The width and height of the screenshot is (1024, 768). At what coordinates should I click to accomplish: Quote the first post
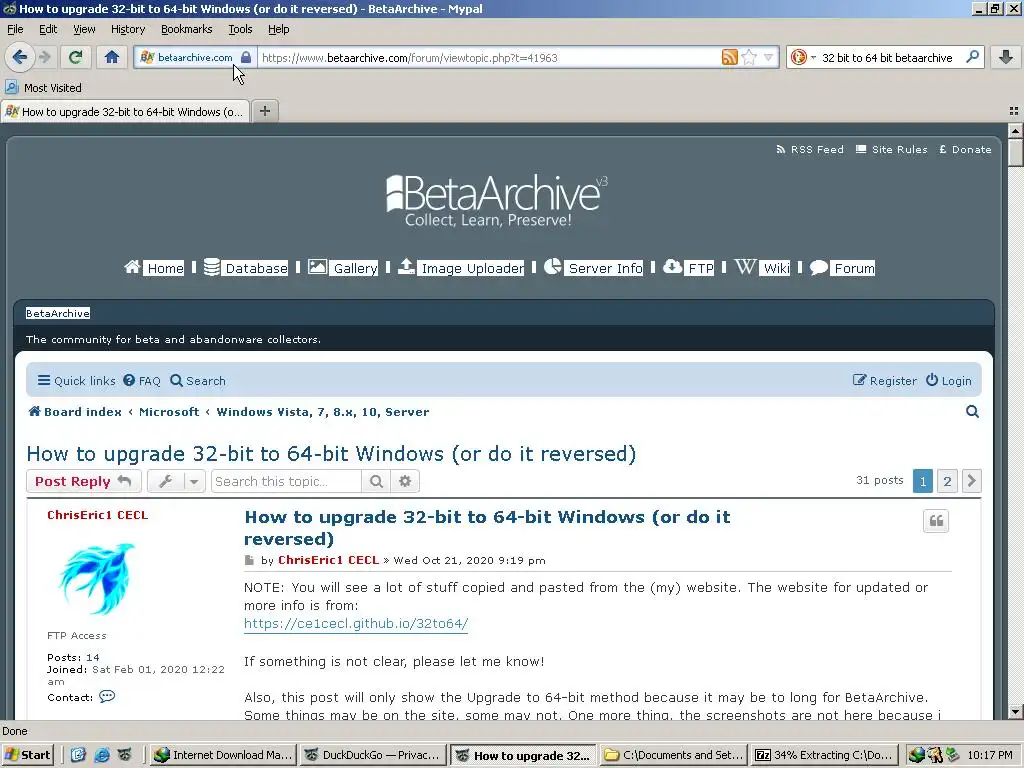point(936,521)
